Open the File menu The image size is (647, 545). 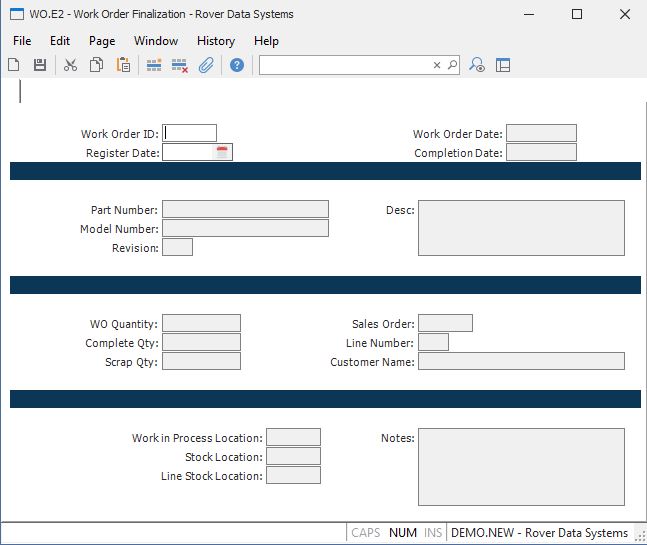[22, 41]
